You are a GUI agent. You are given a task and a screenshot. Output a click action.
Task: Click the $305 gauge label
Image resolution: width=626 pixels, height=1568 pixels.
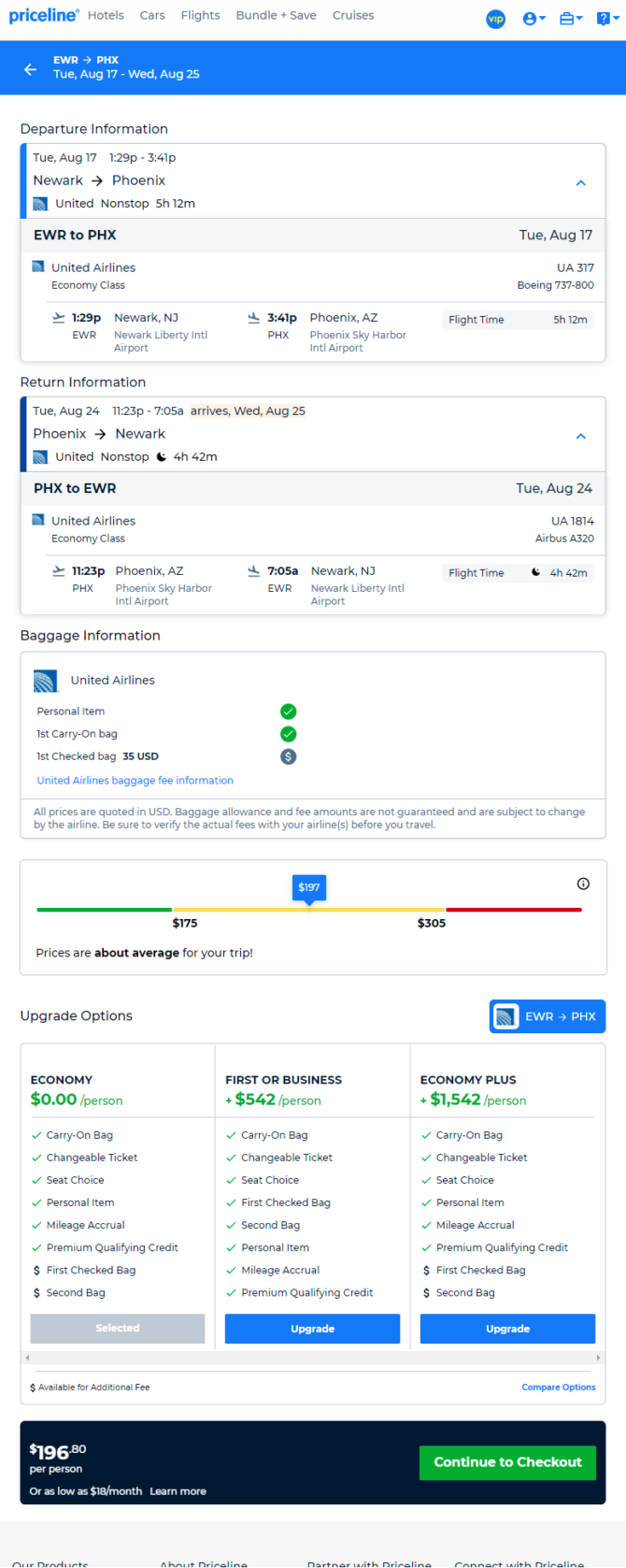point(432,924)
